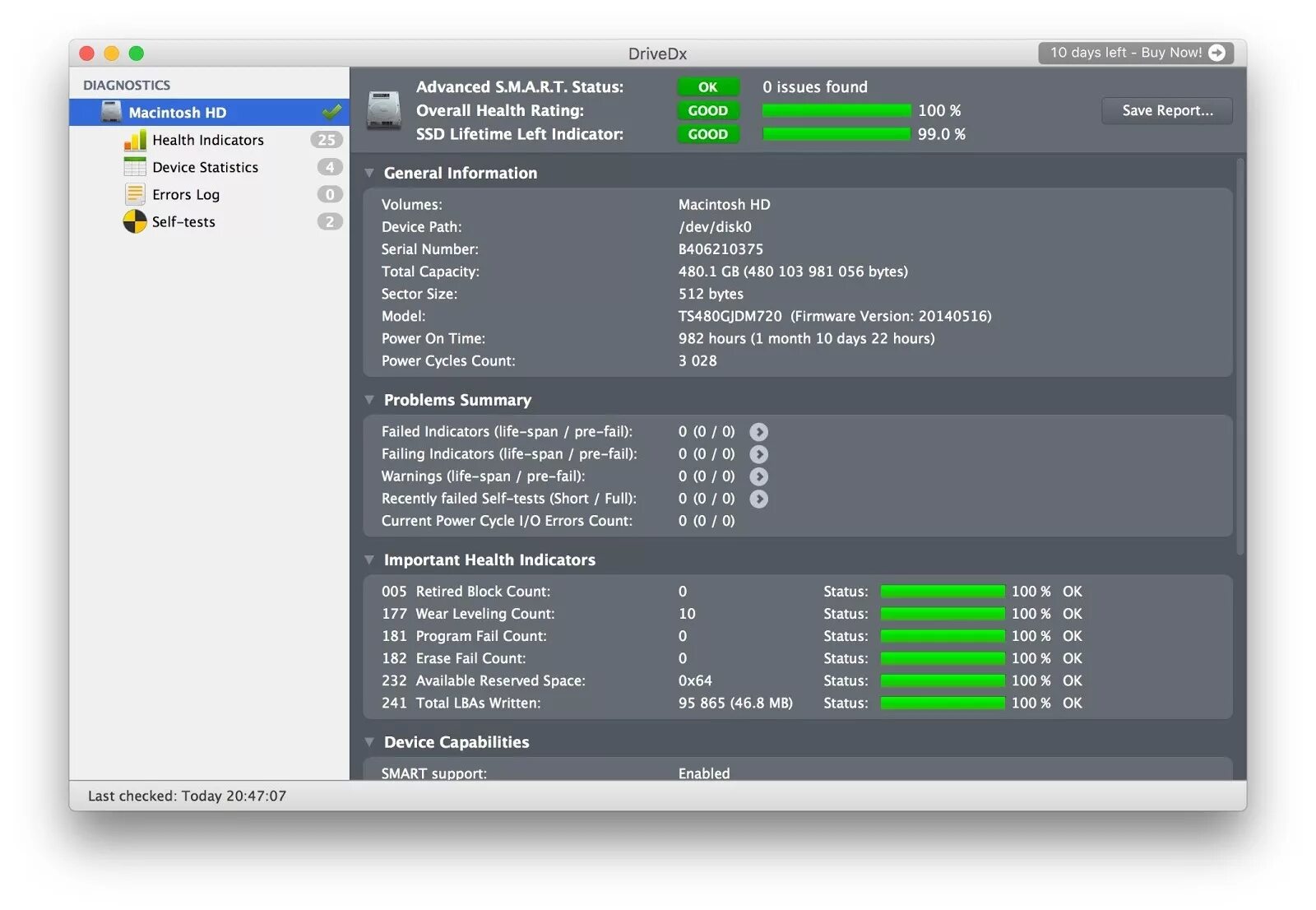Screen dimensions: 1316x910
Task: Click the DIAGNOSTICS sidebar header
Action: (127, 85)
